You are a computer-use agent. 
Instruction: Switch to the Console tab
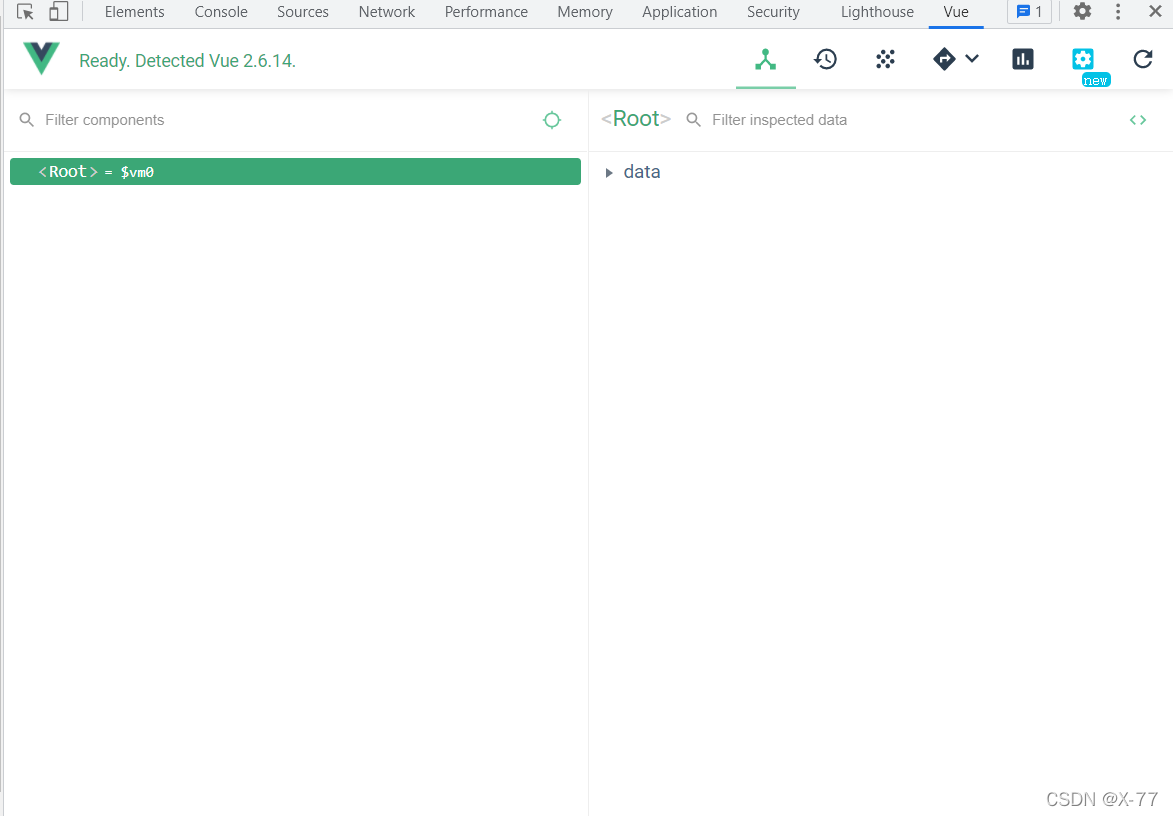click(x=221, y=12)
